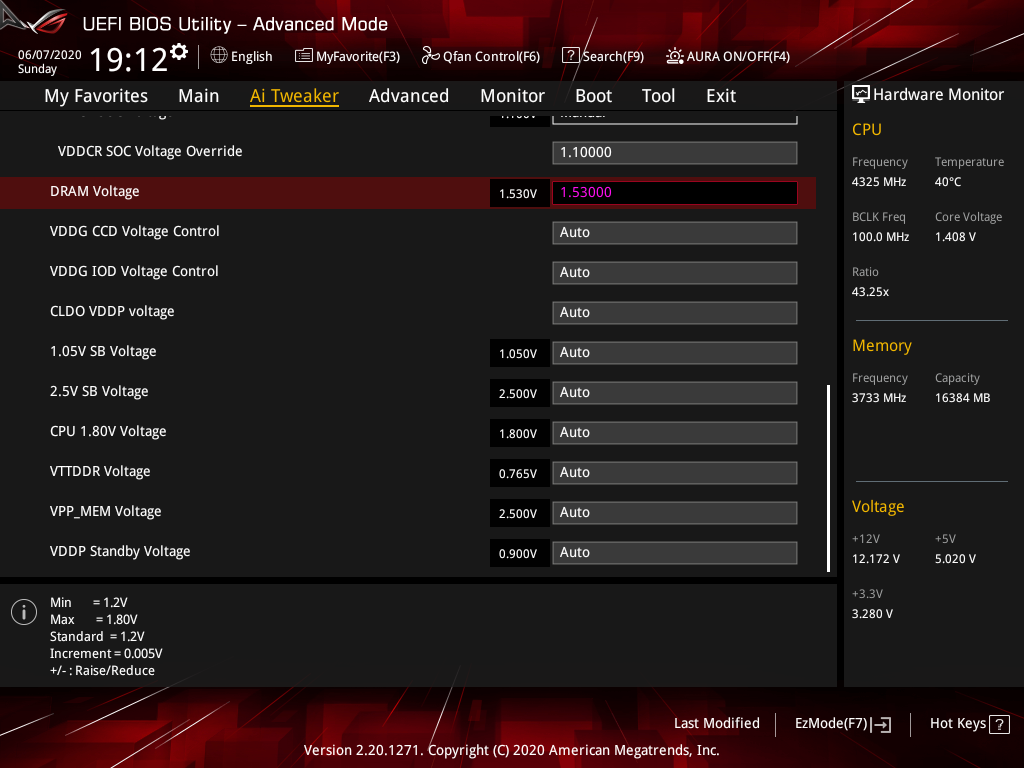Click CPU temperature 40°C value
The width and height of the screenshot is (1024, 768).
948,182
